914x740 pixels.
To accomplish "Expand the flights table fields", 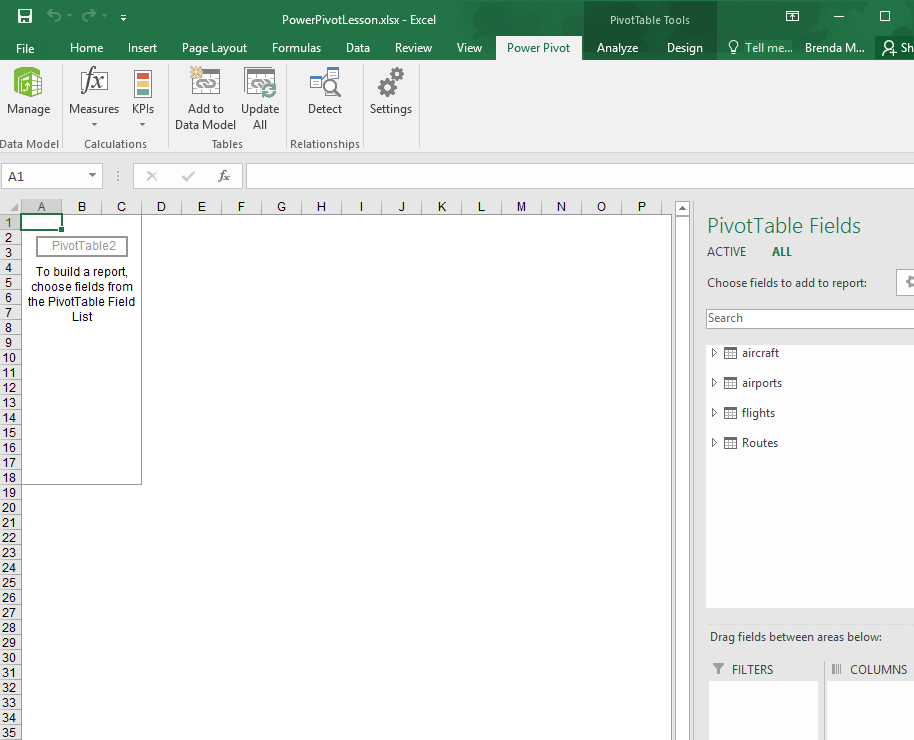I will (x=714, y=413).
